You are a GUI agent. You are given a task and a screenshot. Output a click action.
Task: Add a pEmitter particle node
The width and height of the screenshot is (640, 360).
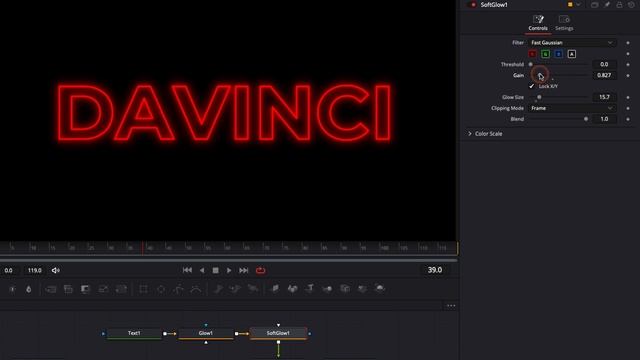point(218,289)
